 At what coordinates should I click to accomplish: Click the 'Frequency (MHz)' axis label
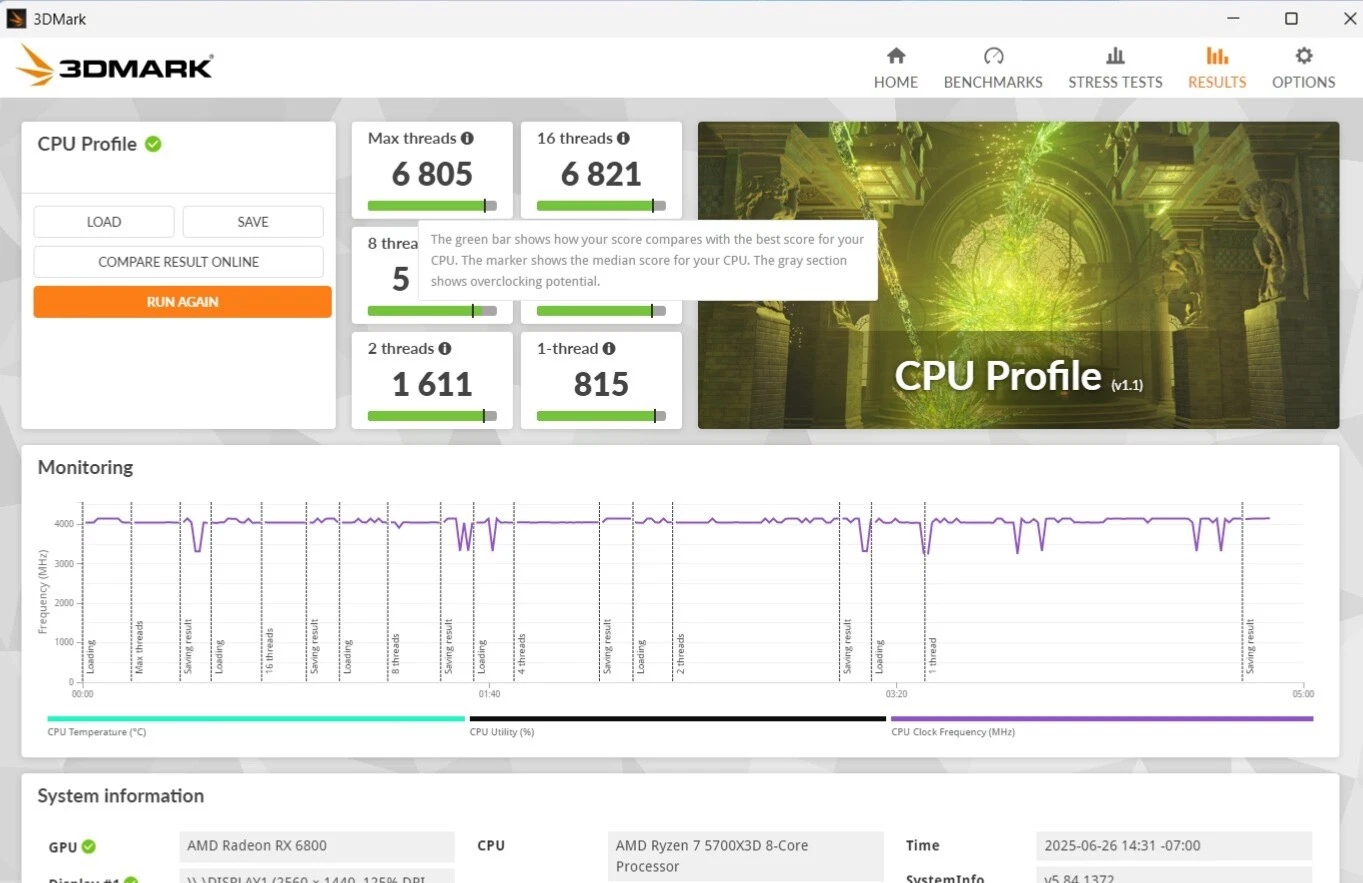43,591
